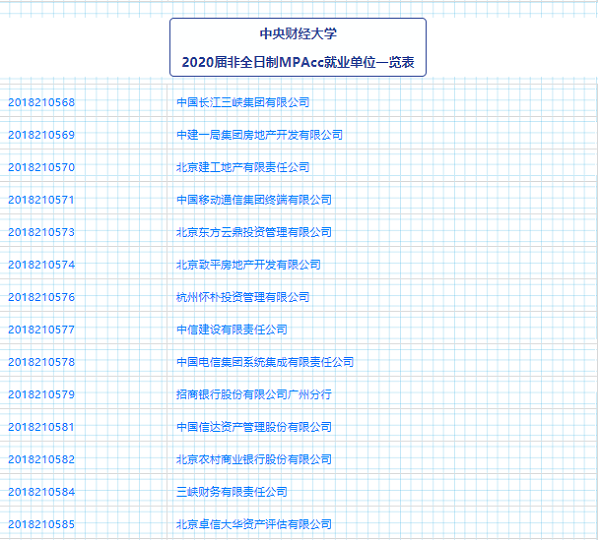Image resolution: width=600 pixels, height=540 pixels.
Task: Click 中国电信集团系统集成有限责任公司 entry
Action: click(x=265, y=362)
